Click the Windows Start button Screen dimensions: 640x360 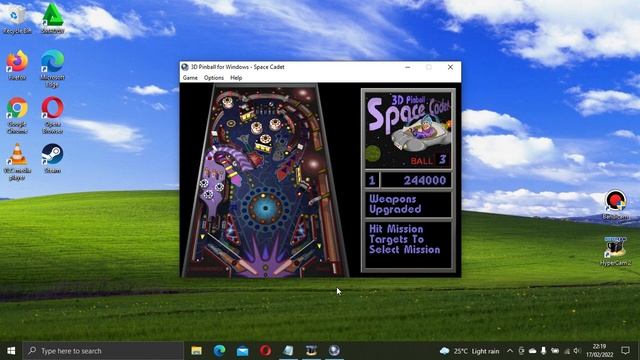(x=11, y=351)
